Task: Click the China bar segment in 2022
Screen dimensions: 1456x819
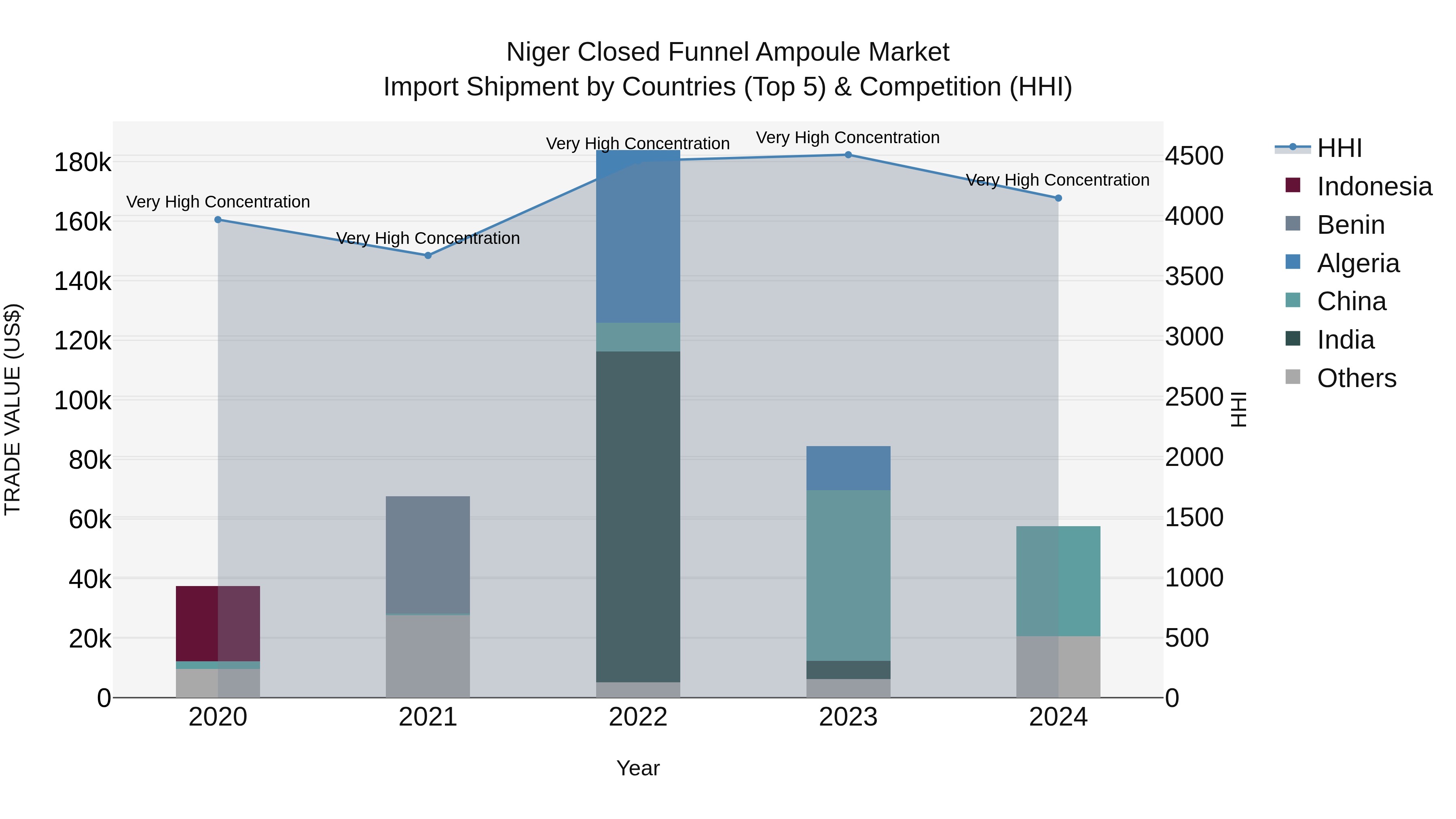Action: click(638, 337)
